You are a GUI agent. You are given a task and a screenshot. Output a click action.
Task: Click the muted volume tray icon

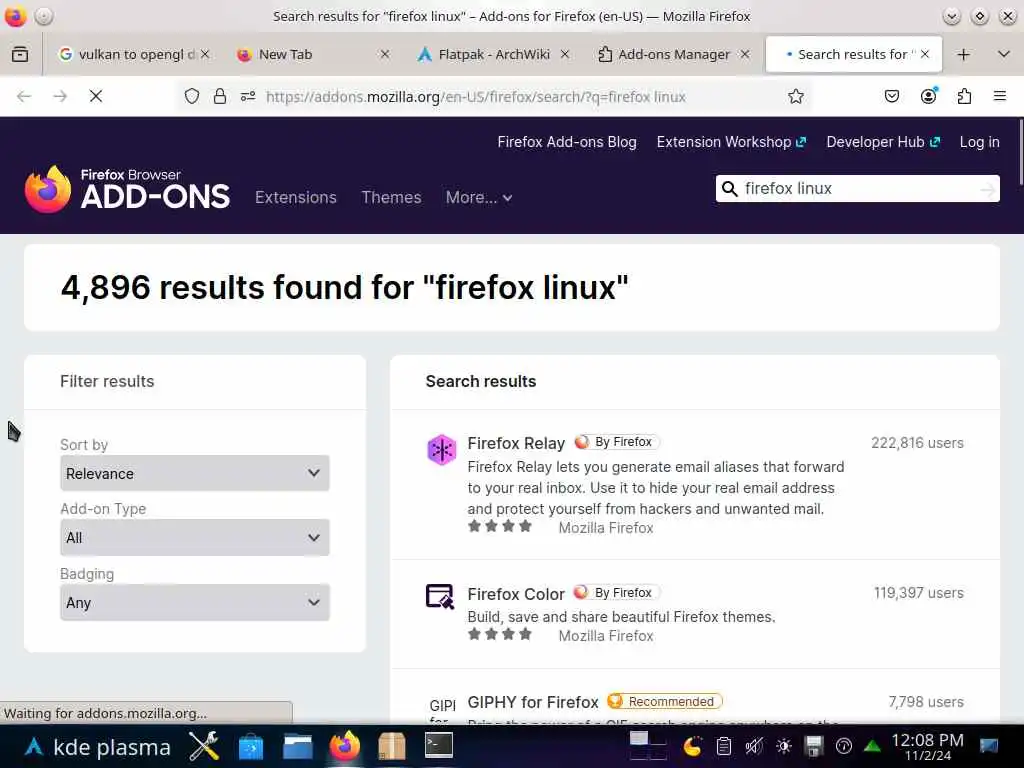[754, 746]
